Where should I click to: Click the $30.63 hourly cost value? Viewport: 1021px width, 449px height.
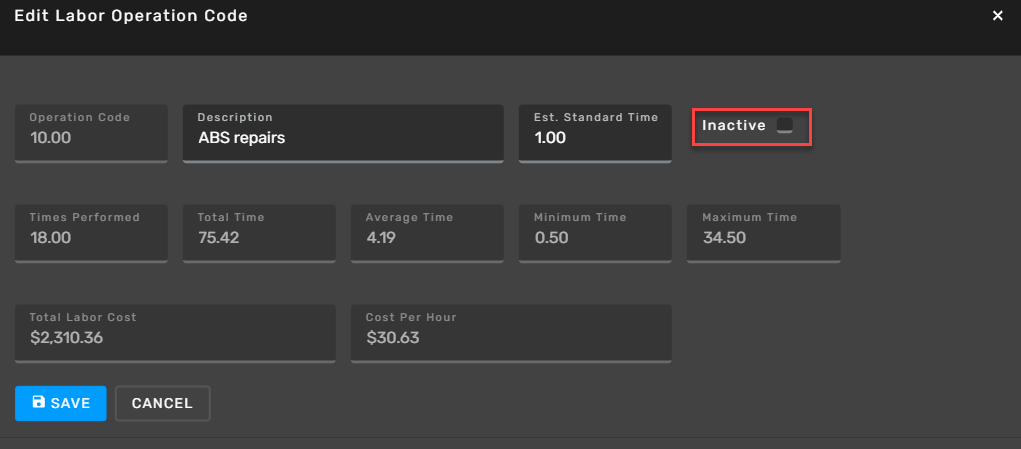coord(393,338)
